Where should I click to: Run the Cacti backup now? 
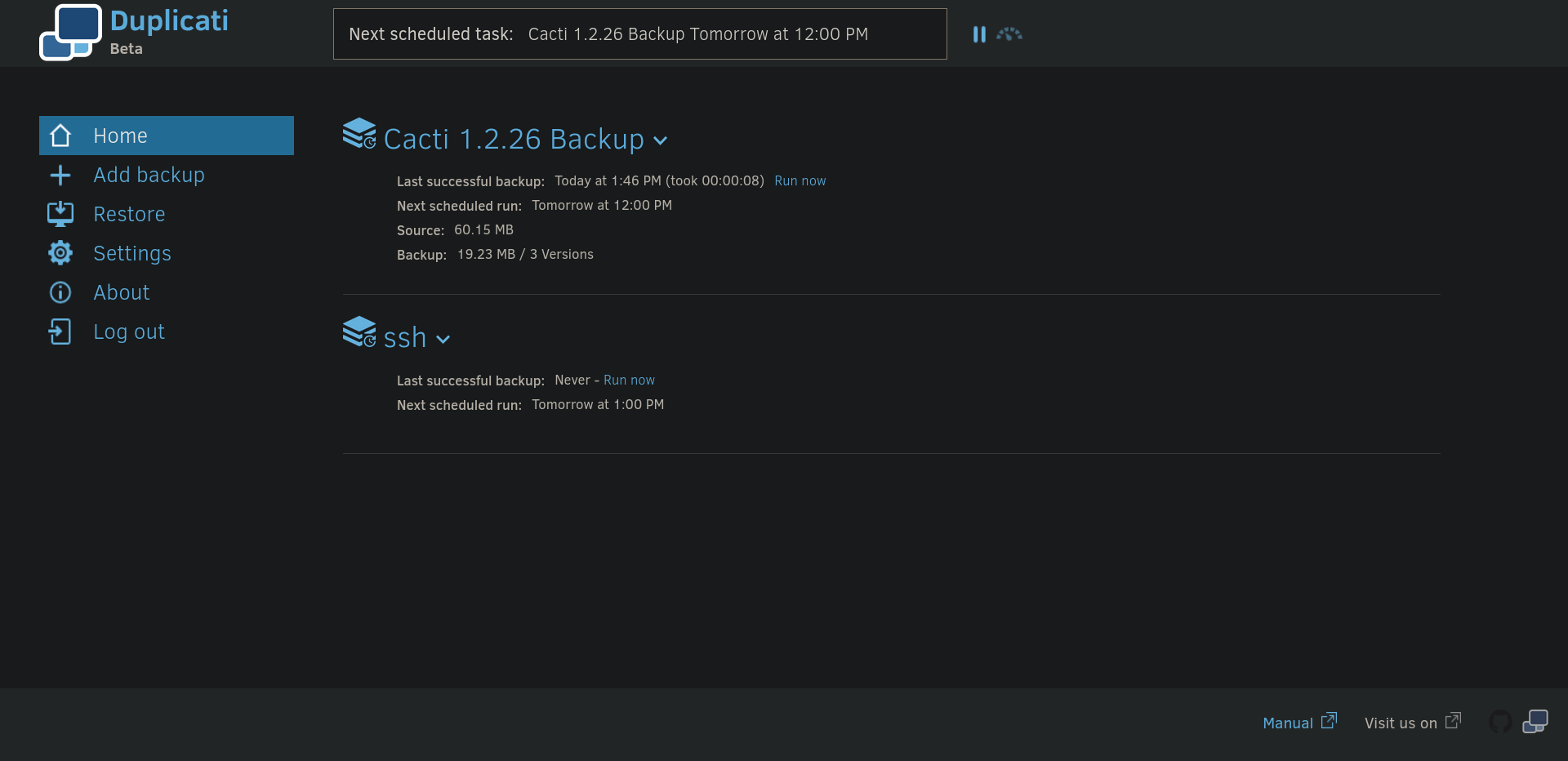800,181
